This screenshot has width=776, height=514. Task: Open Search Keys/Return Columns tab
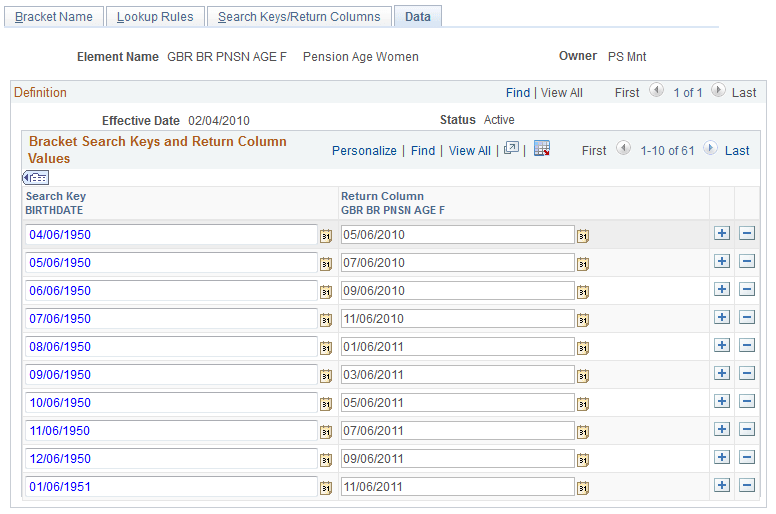point(299,17)
